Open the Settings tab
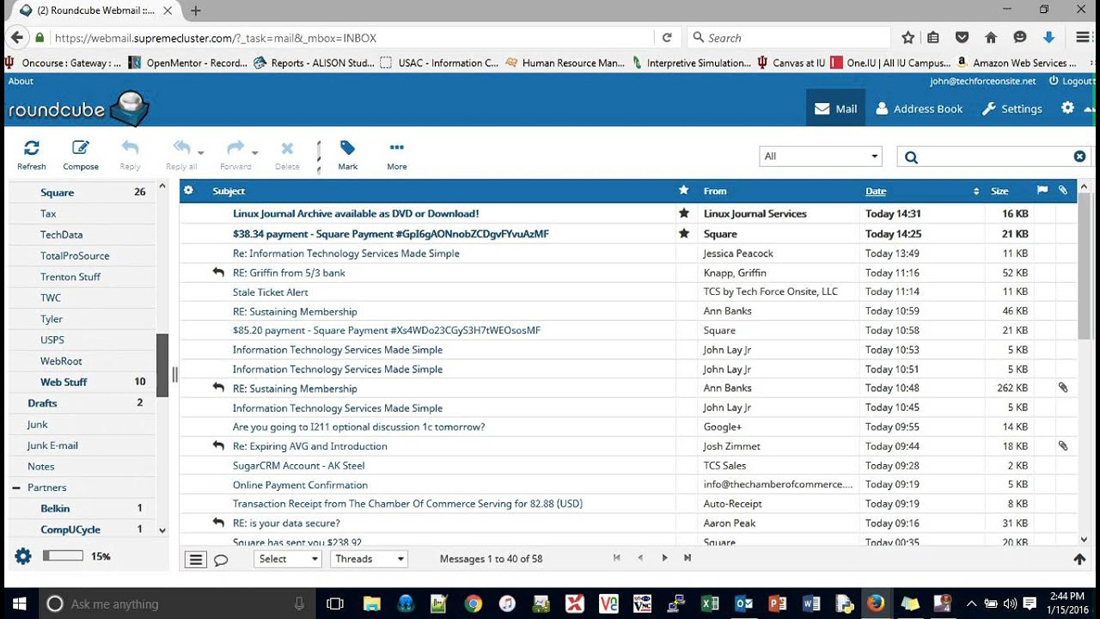1100x619 pixels. click(1012, 109)
